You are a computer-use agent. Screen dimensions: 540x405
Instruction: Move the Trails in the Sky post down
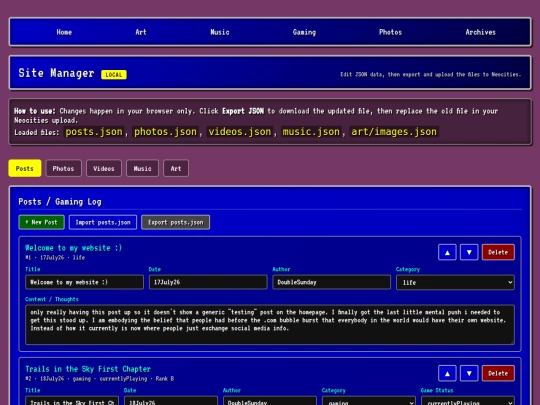pos(469,373)
